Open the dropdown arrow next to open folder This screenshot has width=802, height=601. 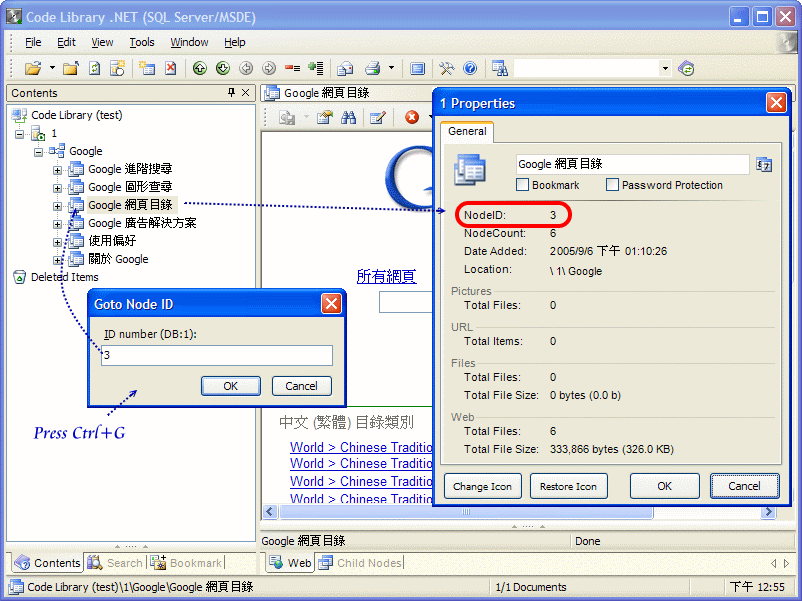52,68
